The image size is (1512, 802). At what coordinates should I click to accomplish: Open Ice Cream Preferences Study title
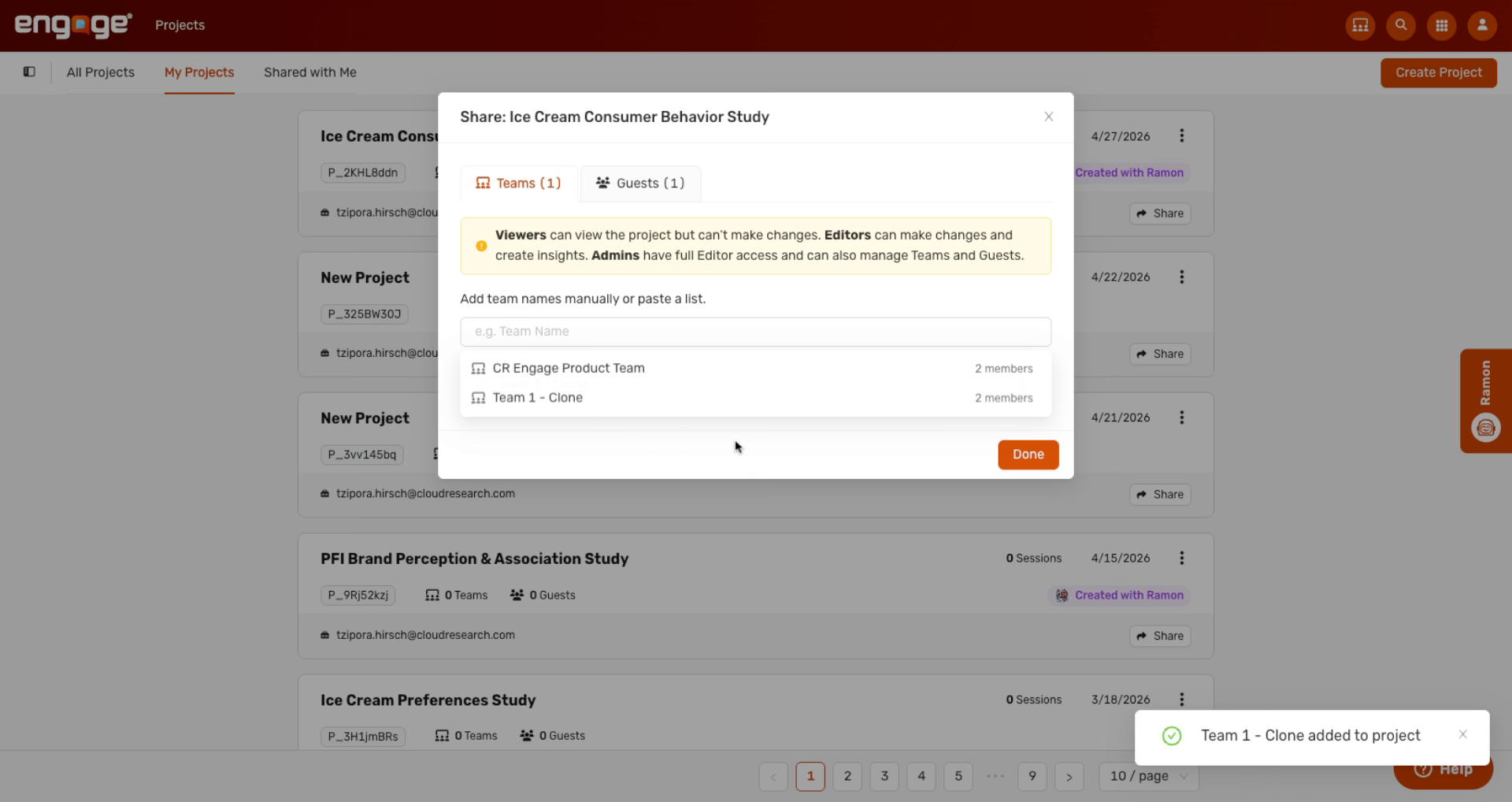tap(428, 700)
